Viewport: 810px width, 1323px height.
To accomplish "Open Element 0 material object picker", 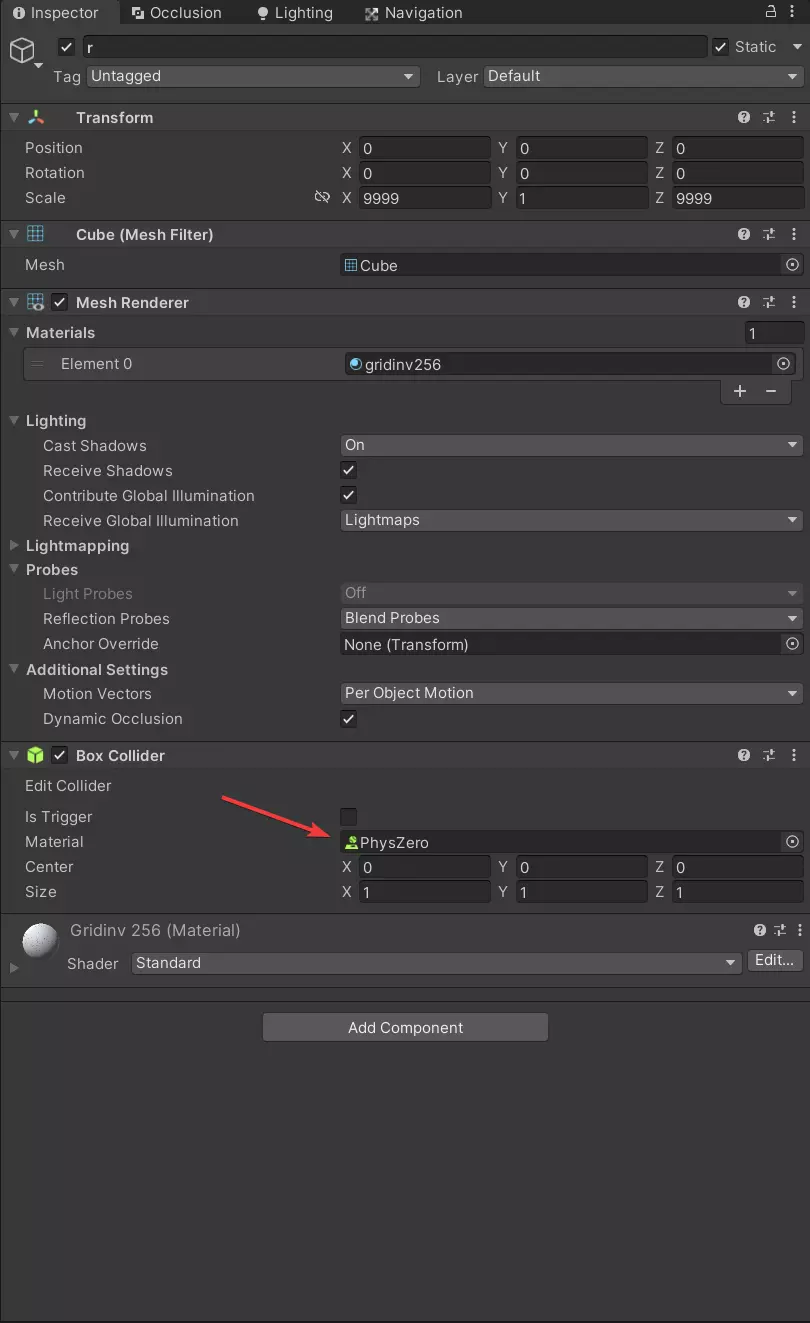I will (x=783, y=364).
